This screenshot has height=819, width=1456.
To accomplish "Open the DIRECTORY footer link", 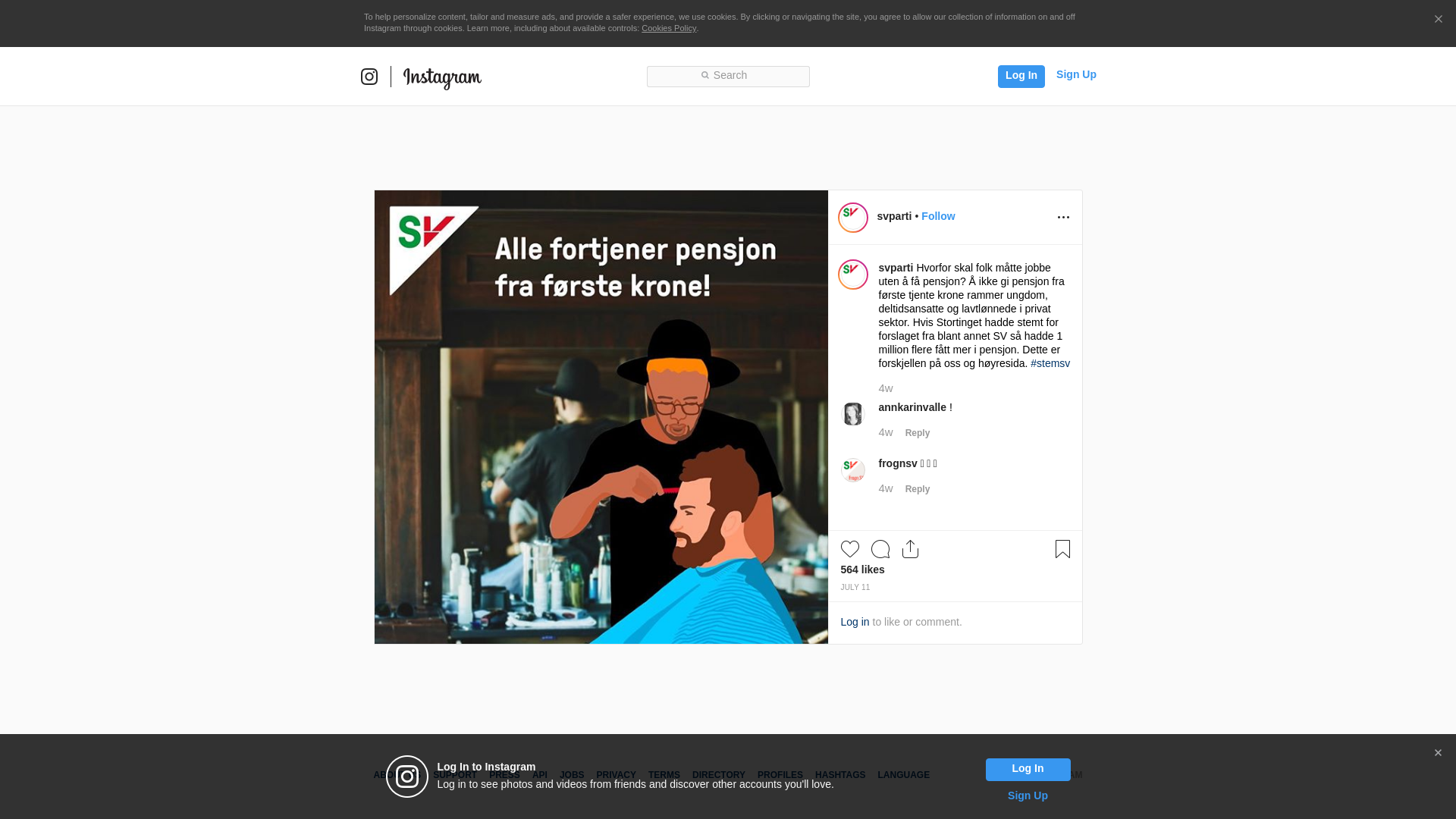I will pyautogui.click(x=719, y=775).
